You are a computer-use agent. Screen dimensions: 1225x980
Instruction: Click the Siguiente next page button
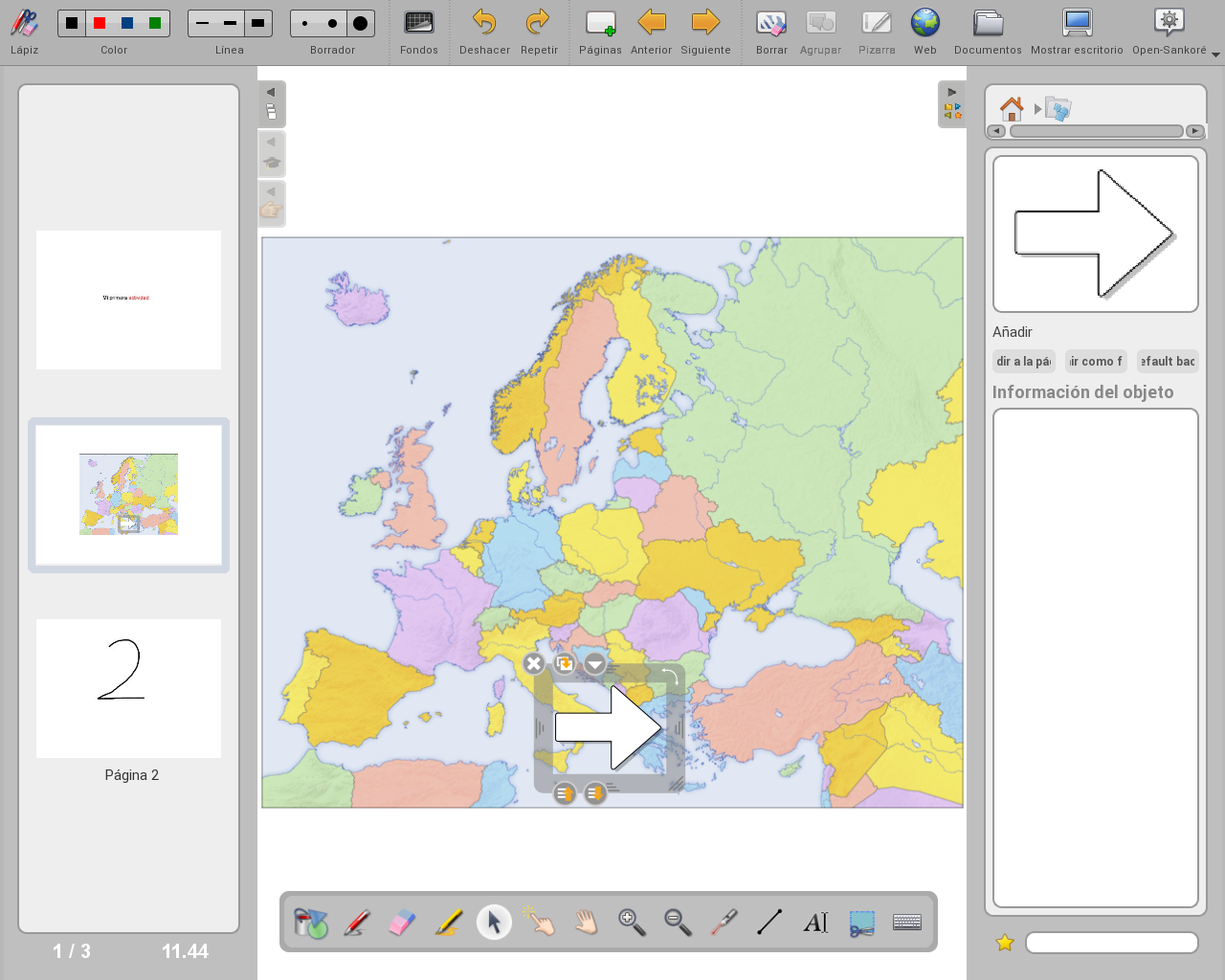coord(705,32)
